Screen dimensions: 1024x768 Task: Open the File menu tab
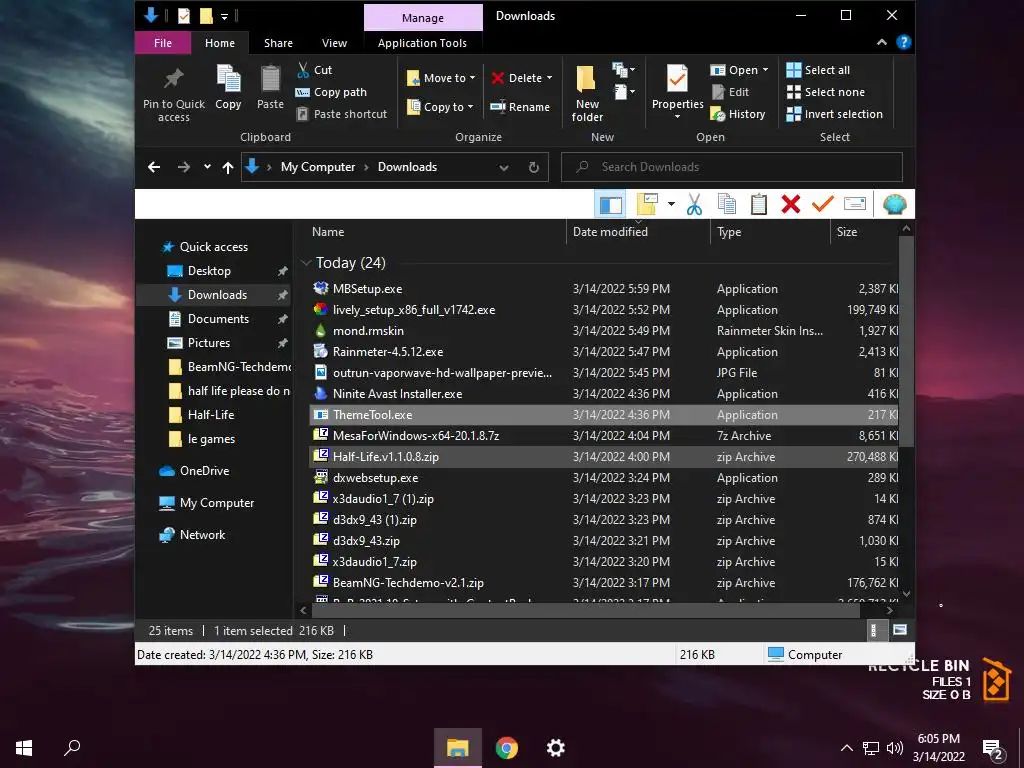pyautogui.click(x=163, y=43)
